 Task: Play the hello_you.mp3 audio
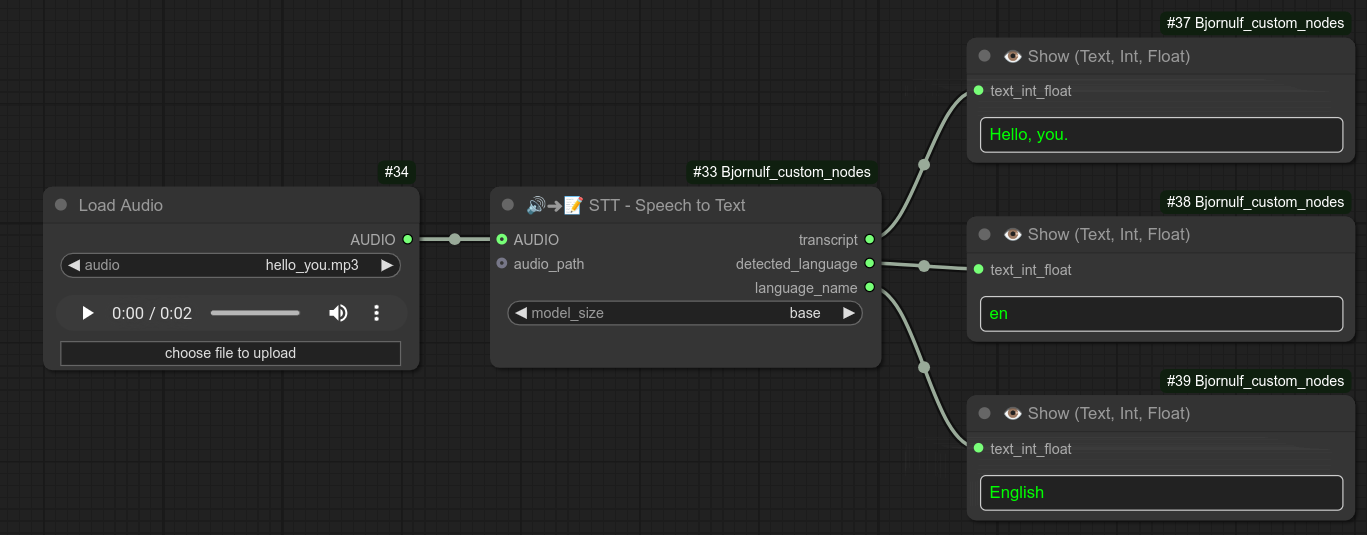pyautogui.click(x=88, y=313)
